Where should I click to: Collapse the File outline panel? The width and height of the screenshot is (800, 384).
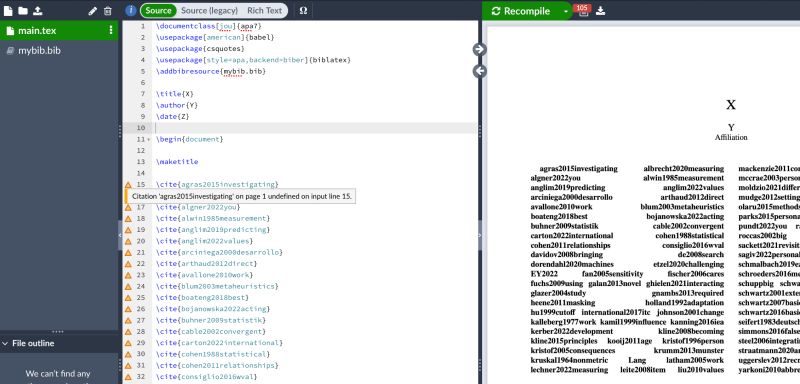(x=6, y=344)
